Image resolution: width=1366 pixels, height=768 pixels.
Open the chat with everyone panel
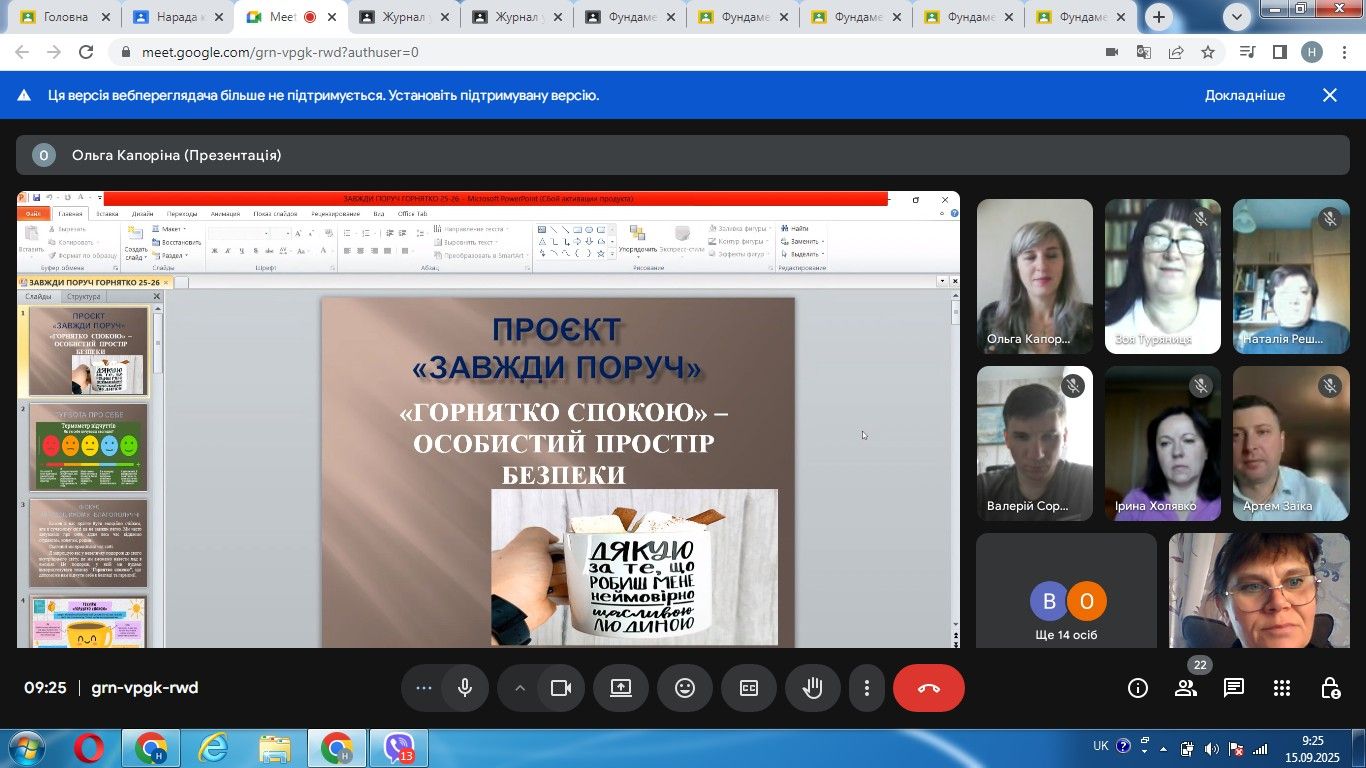(1234, 688)
